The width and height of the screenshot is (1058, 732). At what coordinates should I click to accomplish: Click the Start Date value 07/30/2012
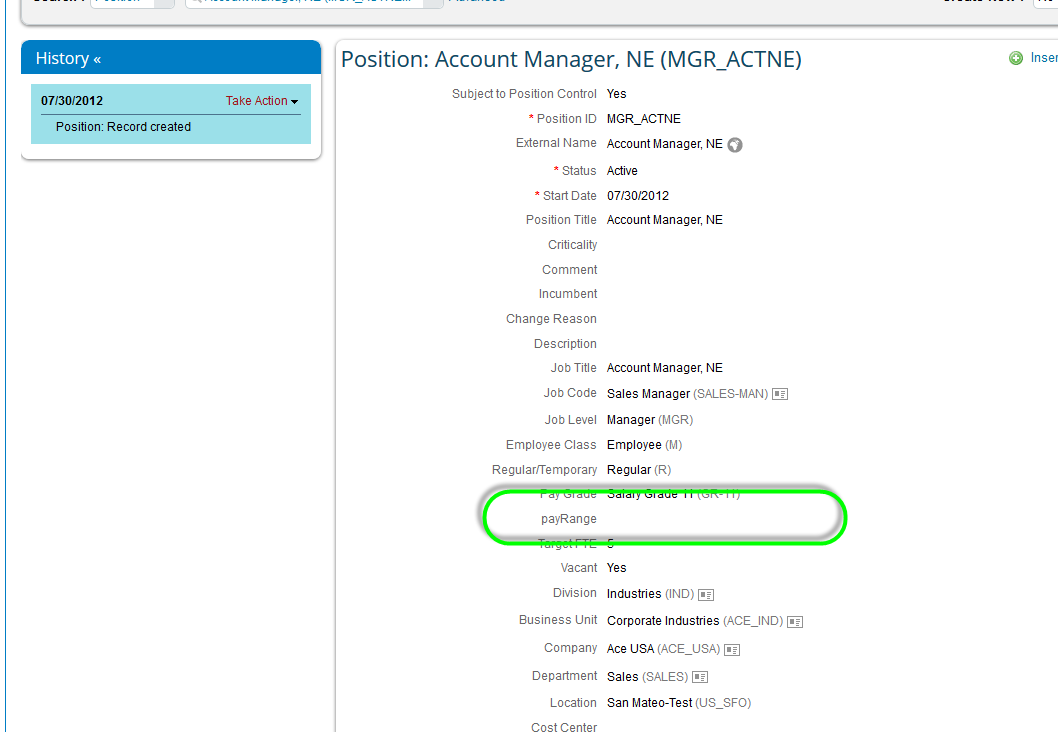click(638, 196)
